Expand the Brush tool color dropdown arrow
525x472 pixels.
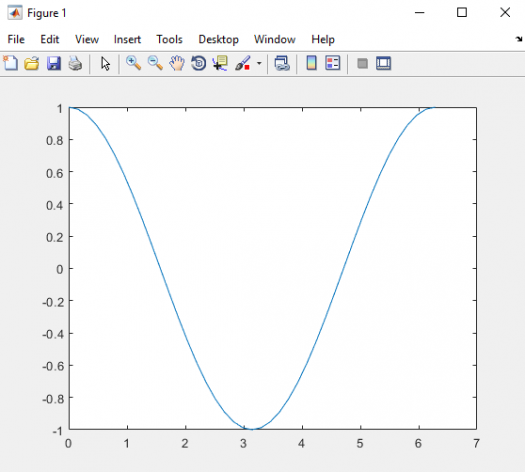tap(259, 63)
